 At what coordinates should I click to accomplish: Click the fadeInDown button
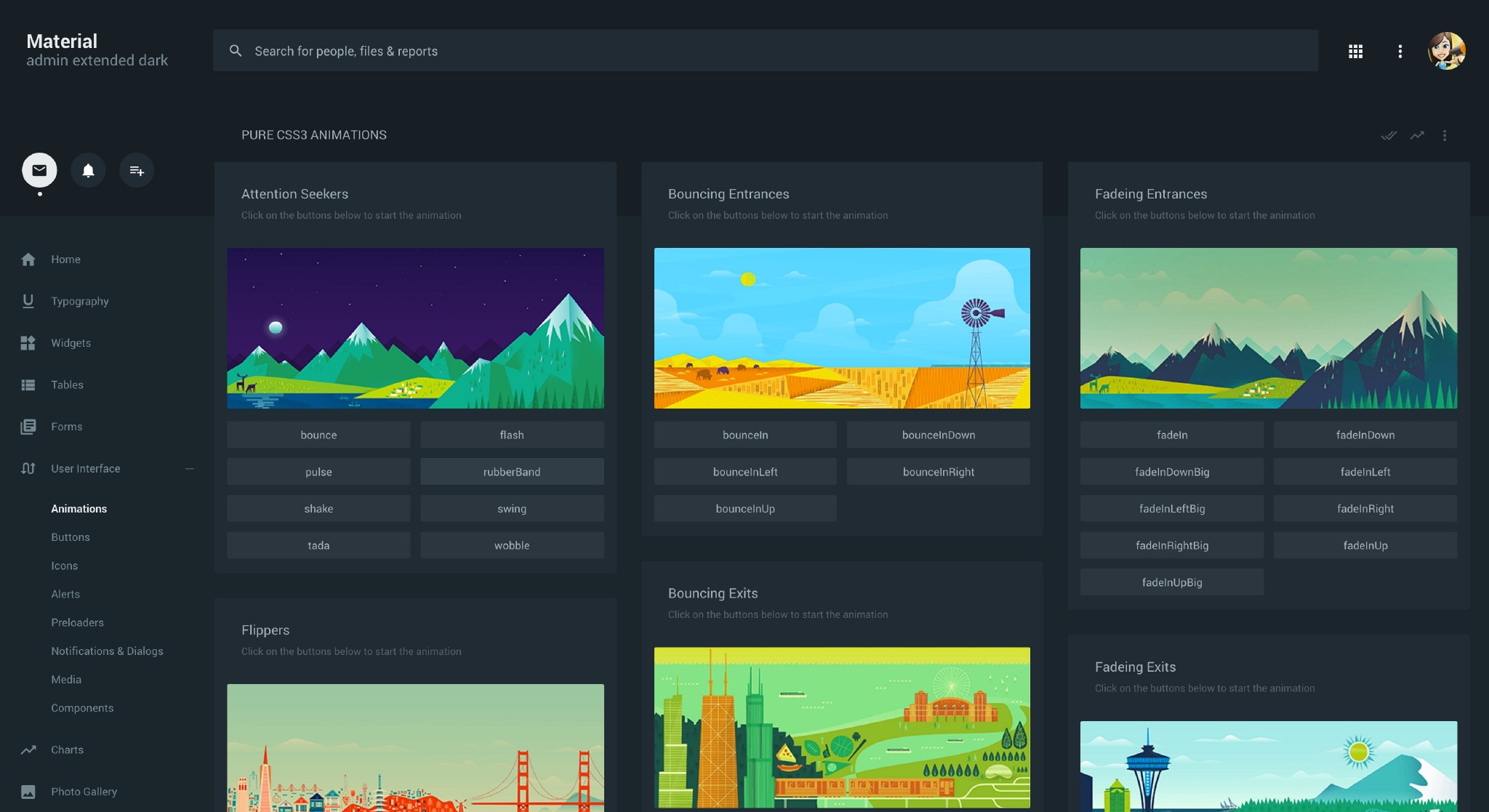tap(1365, 435)
